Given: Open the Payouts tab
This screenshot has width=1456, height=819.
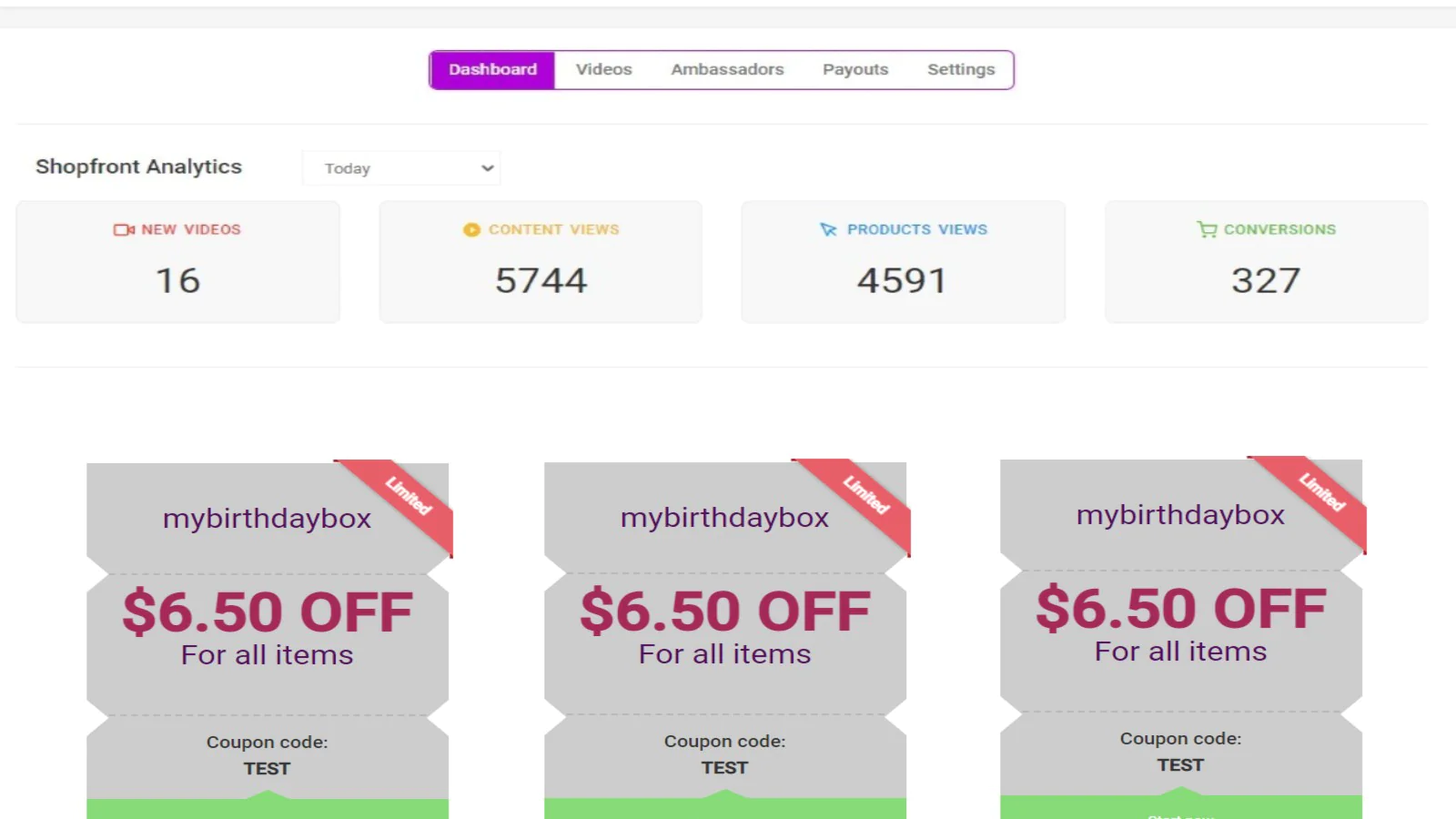Looking at the screenshot, I should click(x=855, y=70).
